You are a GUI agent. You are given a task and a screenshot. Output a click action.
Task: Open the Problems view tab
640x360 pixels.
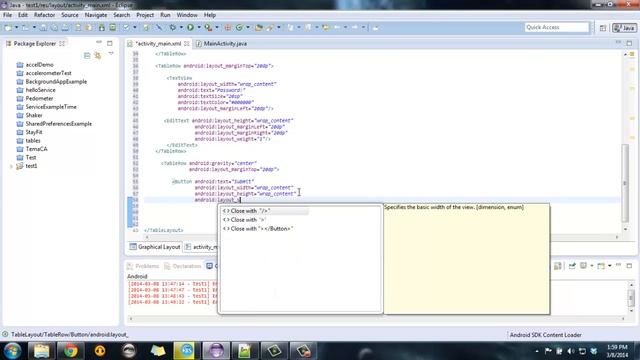pos(143,266)
